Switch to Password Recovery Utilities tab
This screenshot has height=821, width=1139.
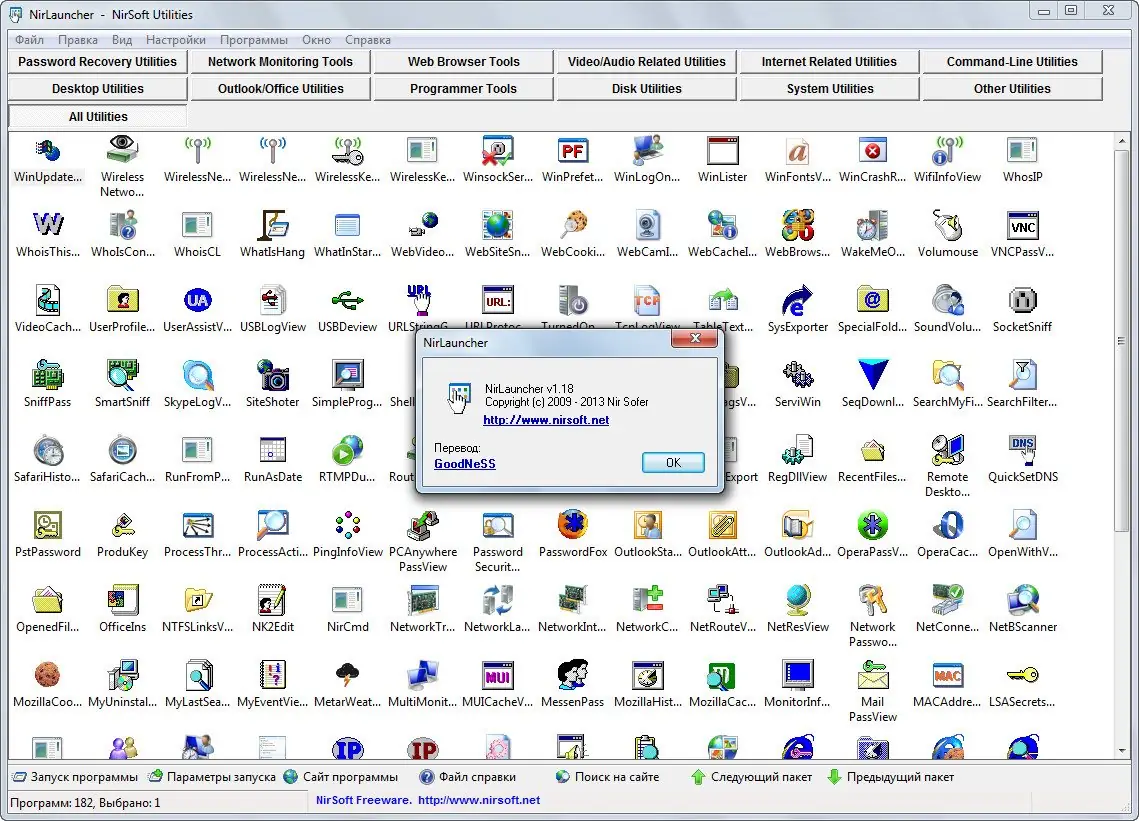point(97,62)
